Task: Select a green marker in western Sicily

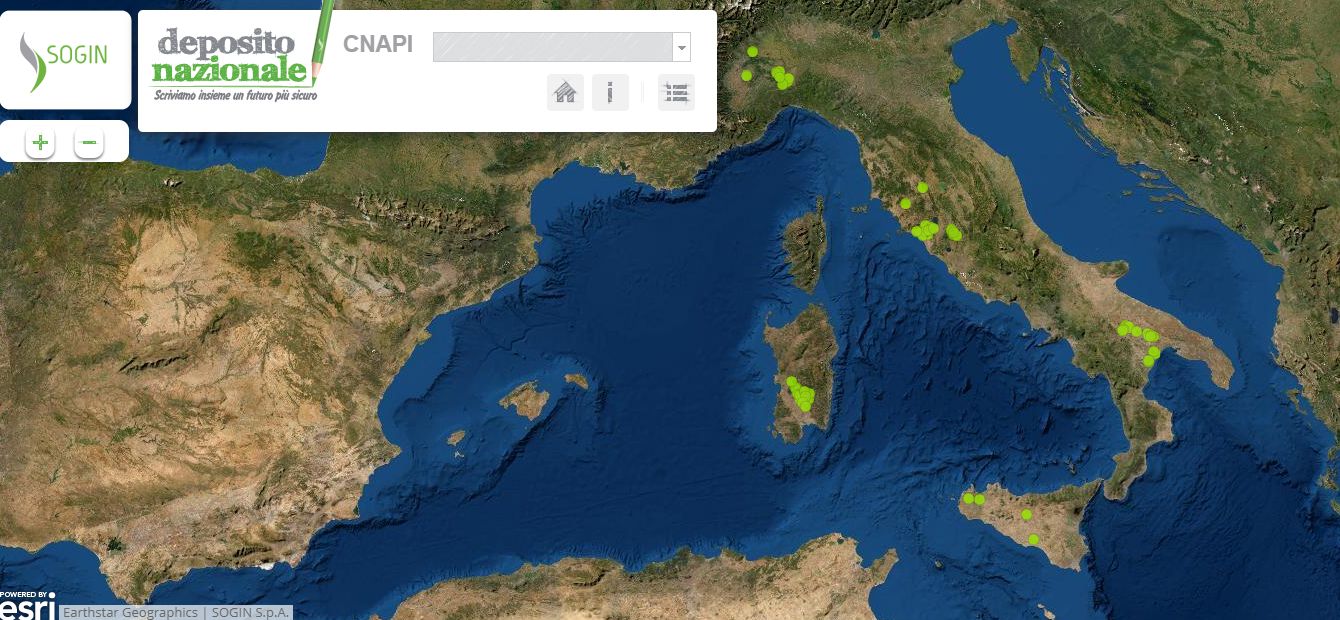Action: pyautogui.click(x=968, y=498)
